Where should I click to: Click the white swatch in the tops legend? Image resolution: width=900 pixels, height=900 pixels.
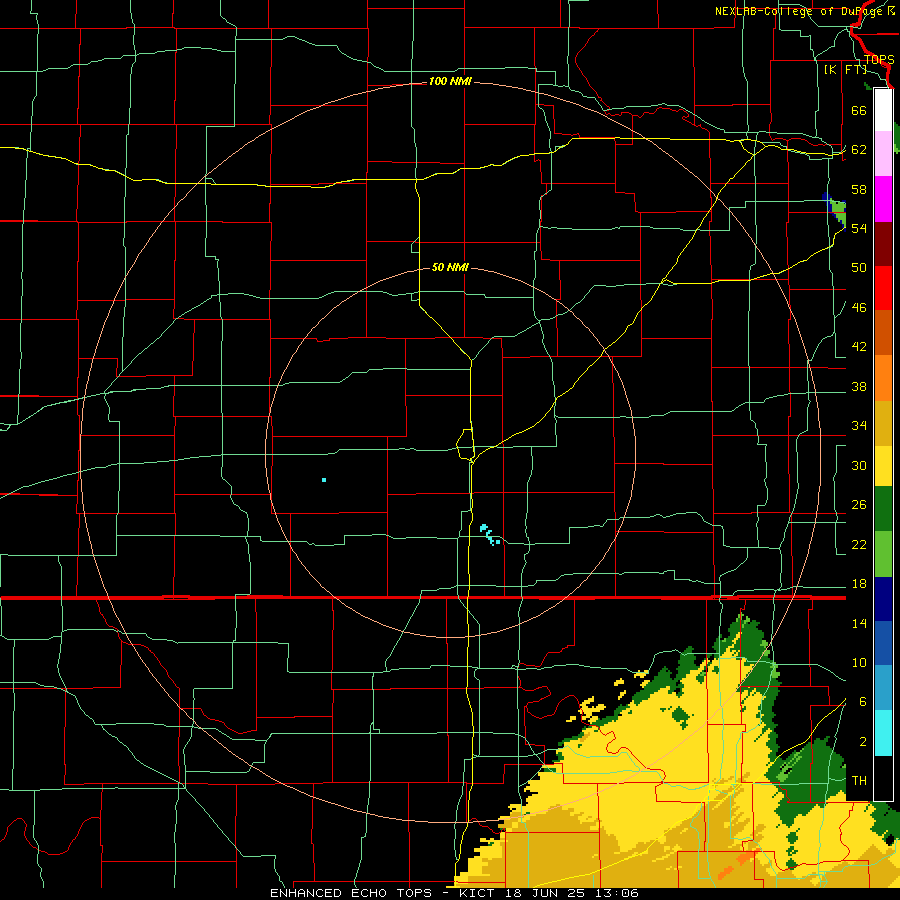point(883,110)
